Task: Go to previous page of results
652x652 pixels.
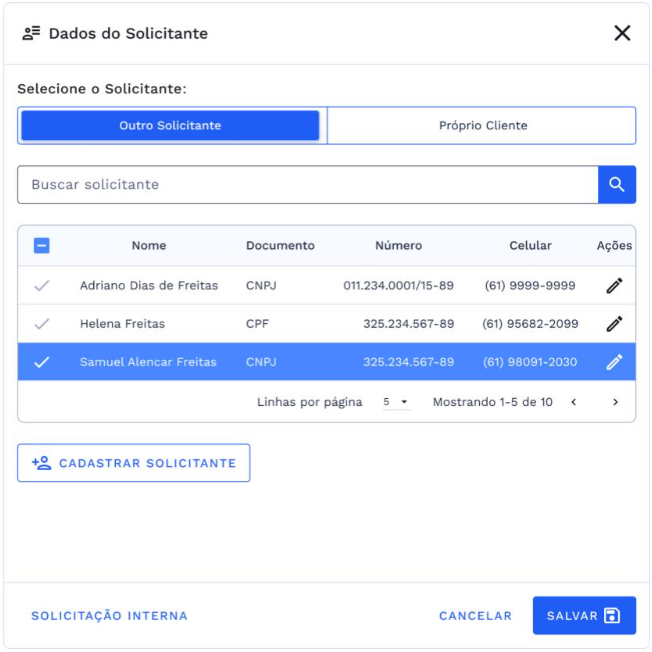Action: coord(574,402)
